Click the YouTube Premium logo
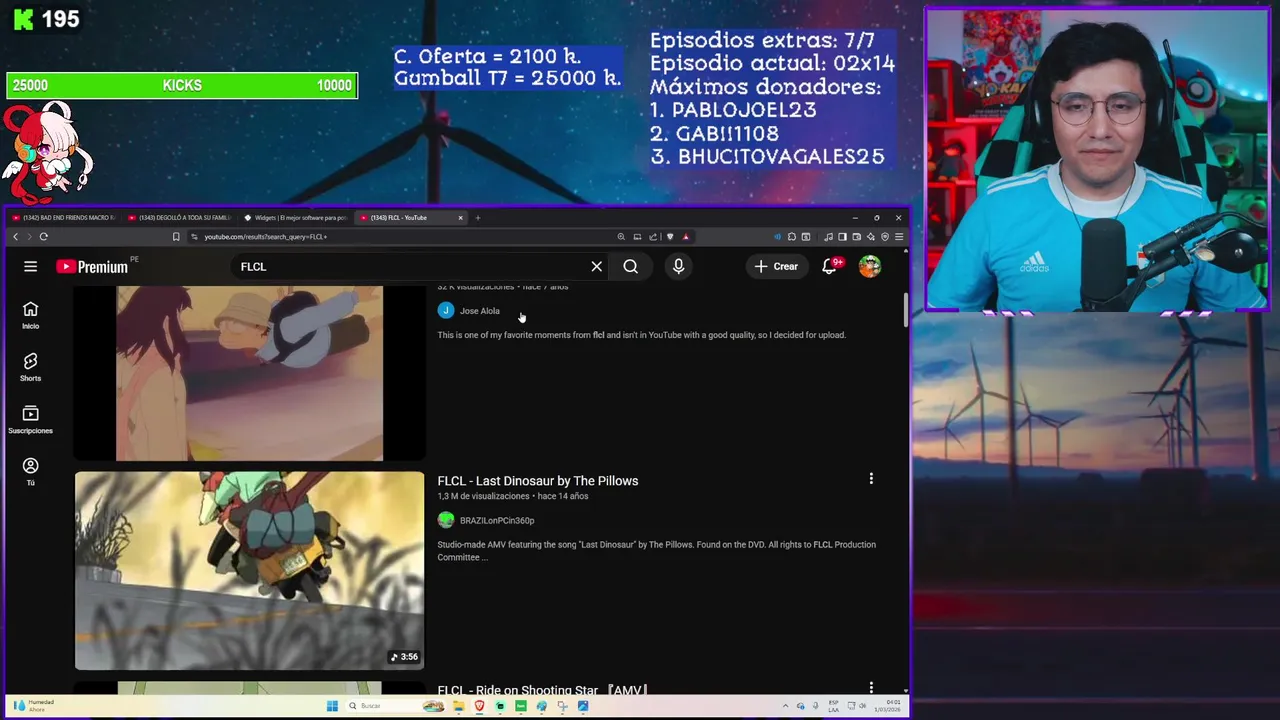This screenshot has height=720, width=1280. tap(92, 267)
